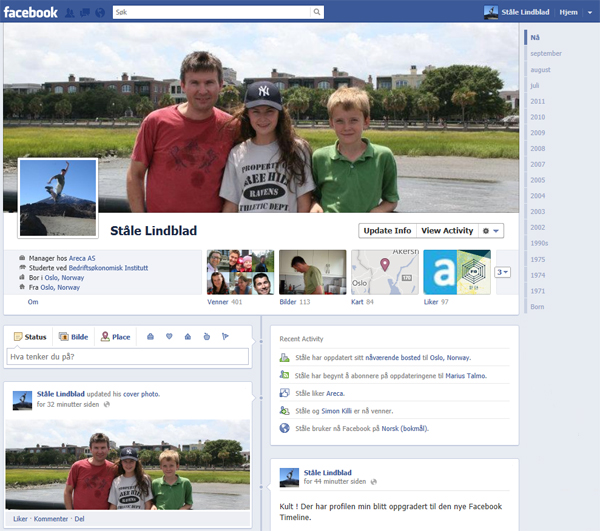Click the Bilder 113 link

(295, 302)
